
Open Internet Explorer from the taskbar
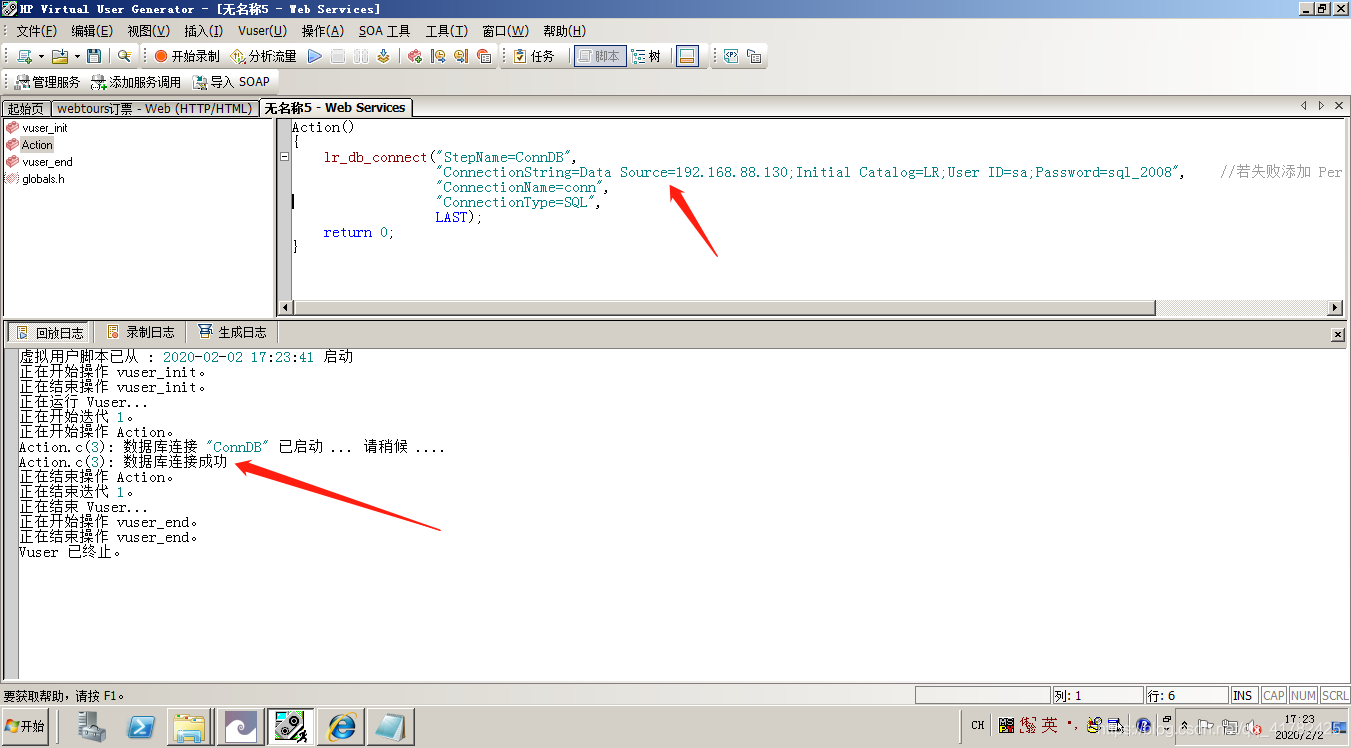coord(340,727)
